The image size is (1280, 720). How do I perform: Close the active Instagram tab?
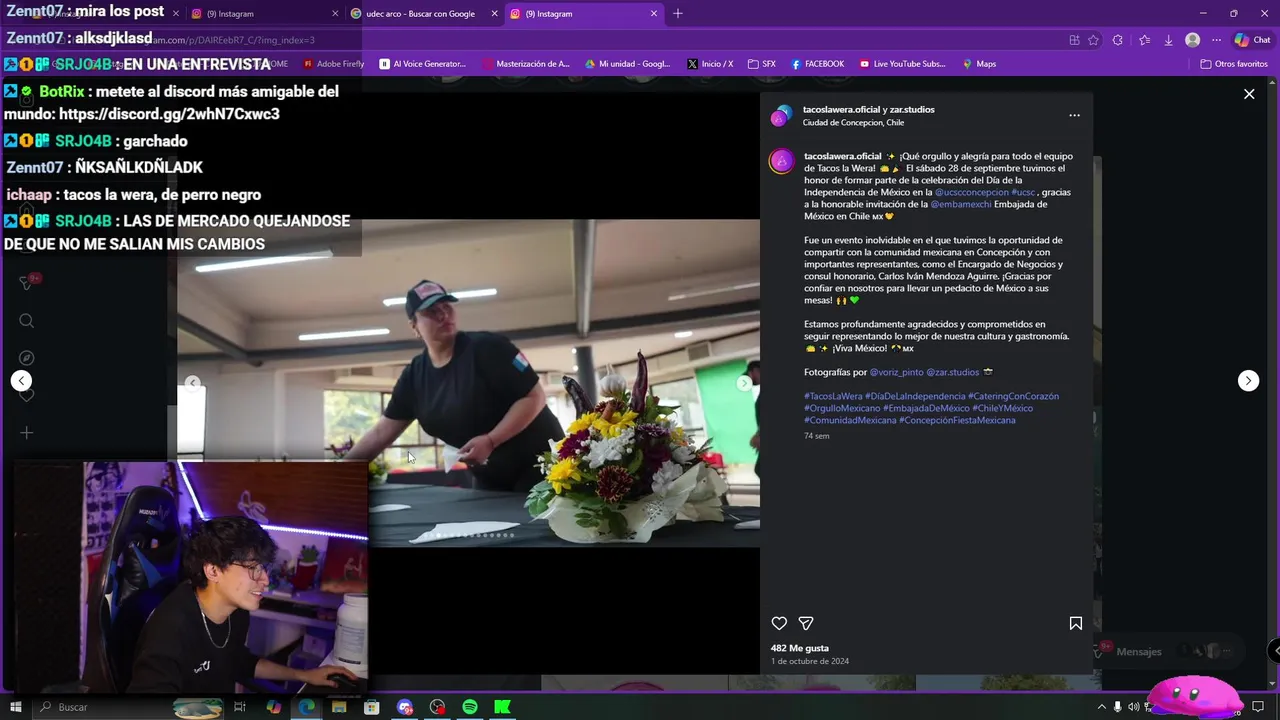654,14
